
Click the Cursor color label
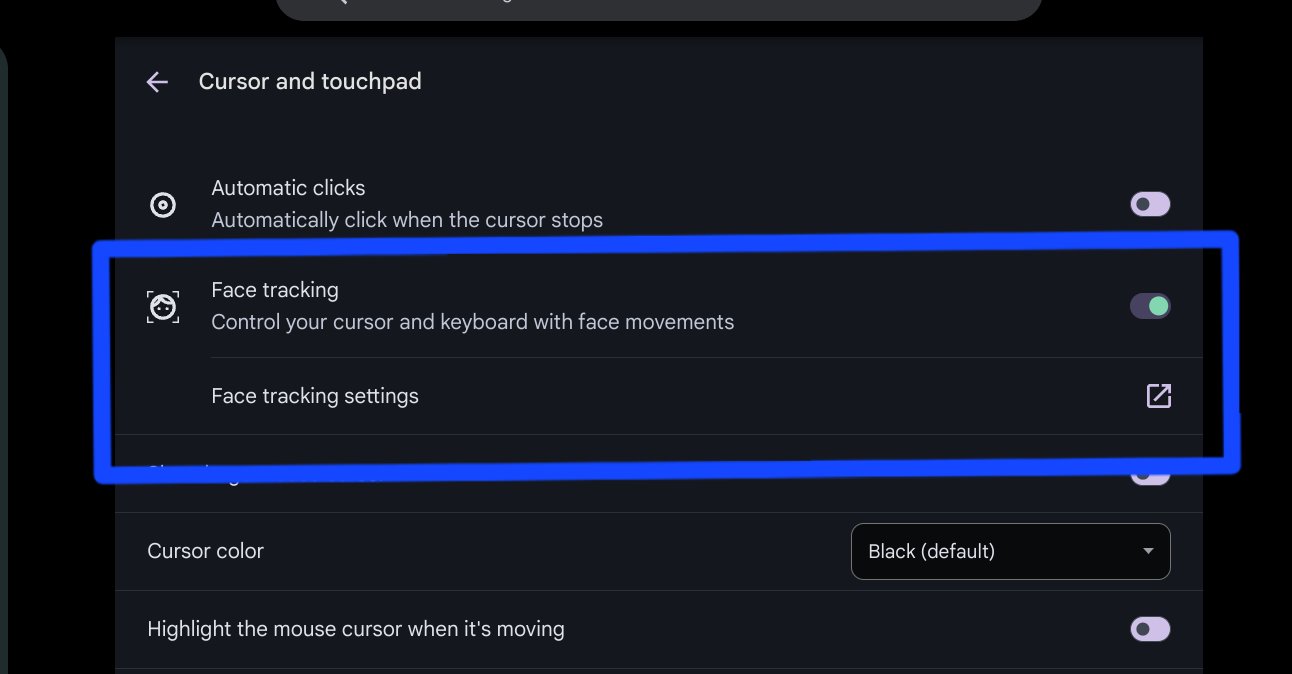point(205,551)
